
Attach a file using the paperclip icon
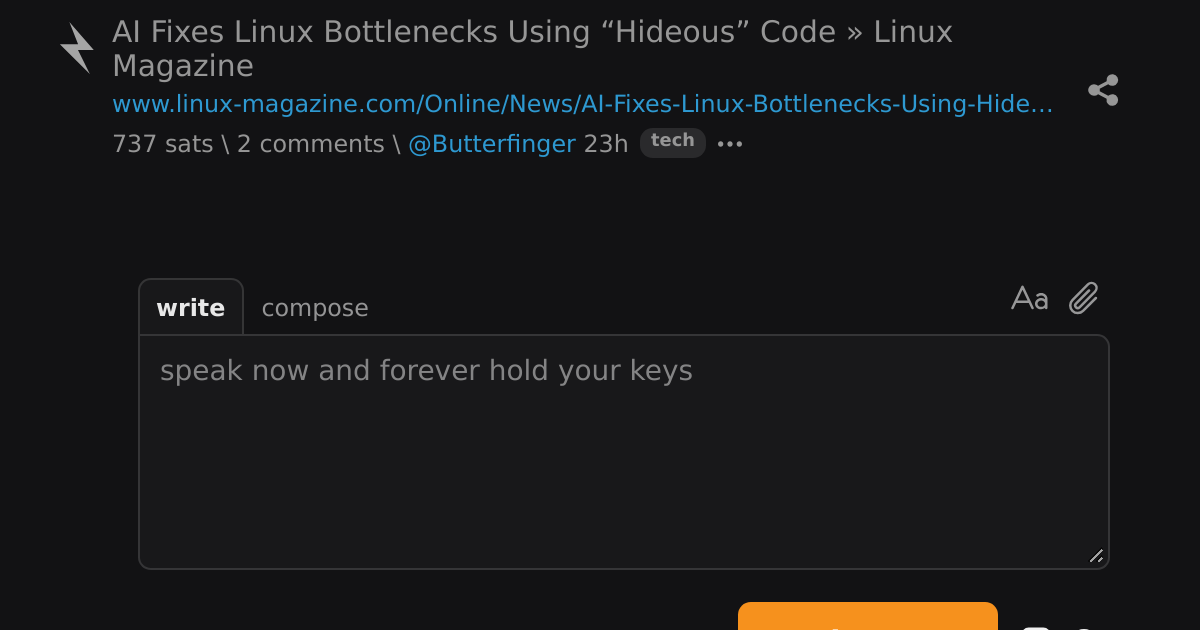coord(1084,298)
